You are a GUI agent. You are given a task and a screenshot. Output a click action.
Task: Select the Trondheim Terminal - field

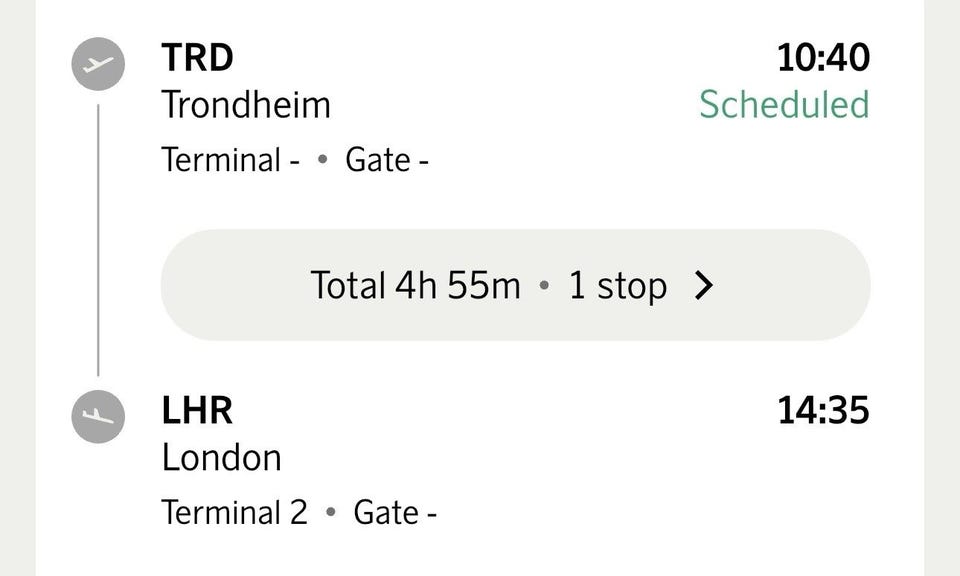(x=231, y=160)
